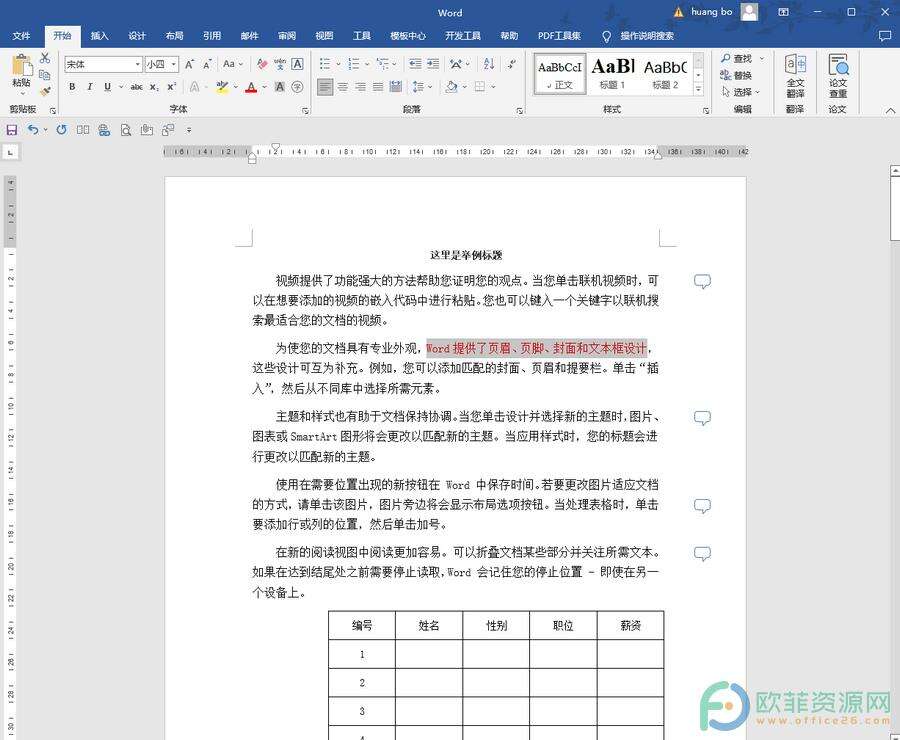Click the Cut scissors icon

click(45, 58)
